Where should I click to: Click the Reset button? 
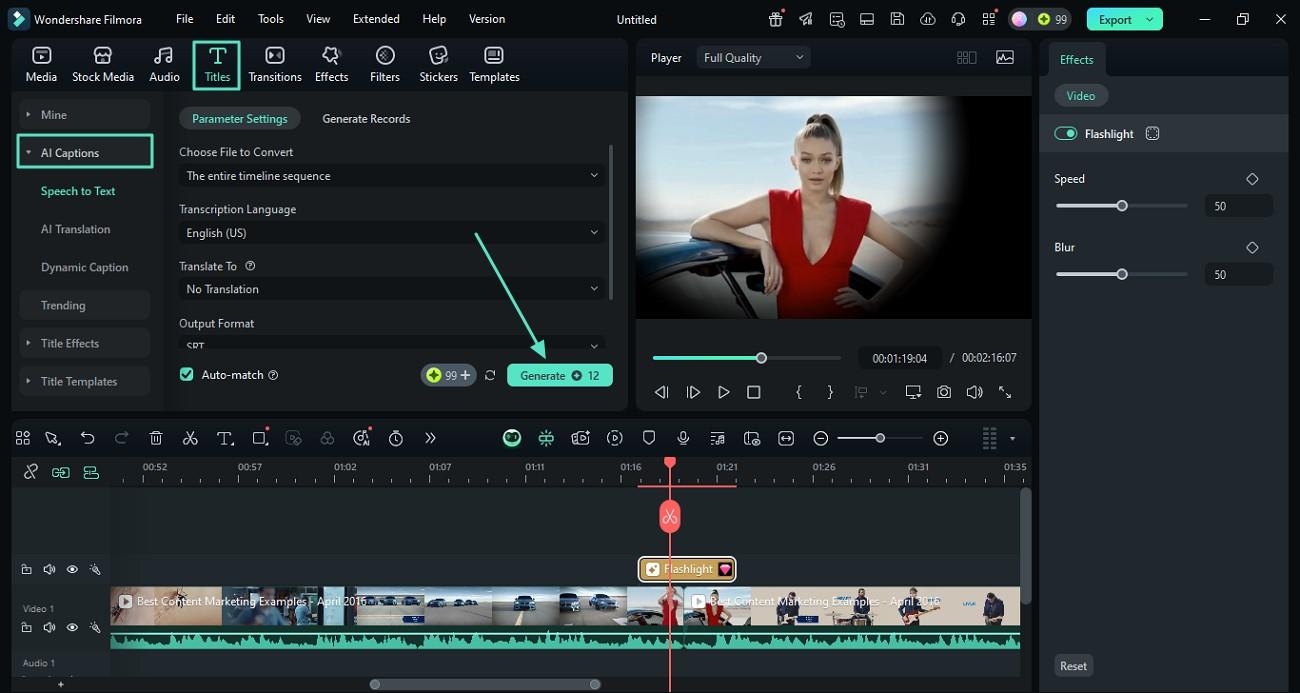[1073, 666]
